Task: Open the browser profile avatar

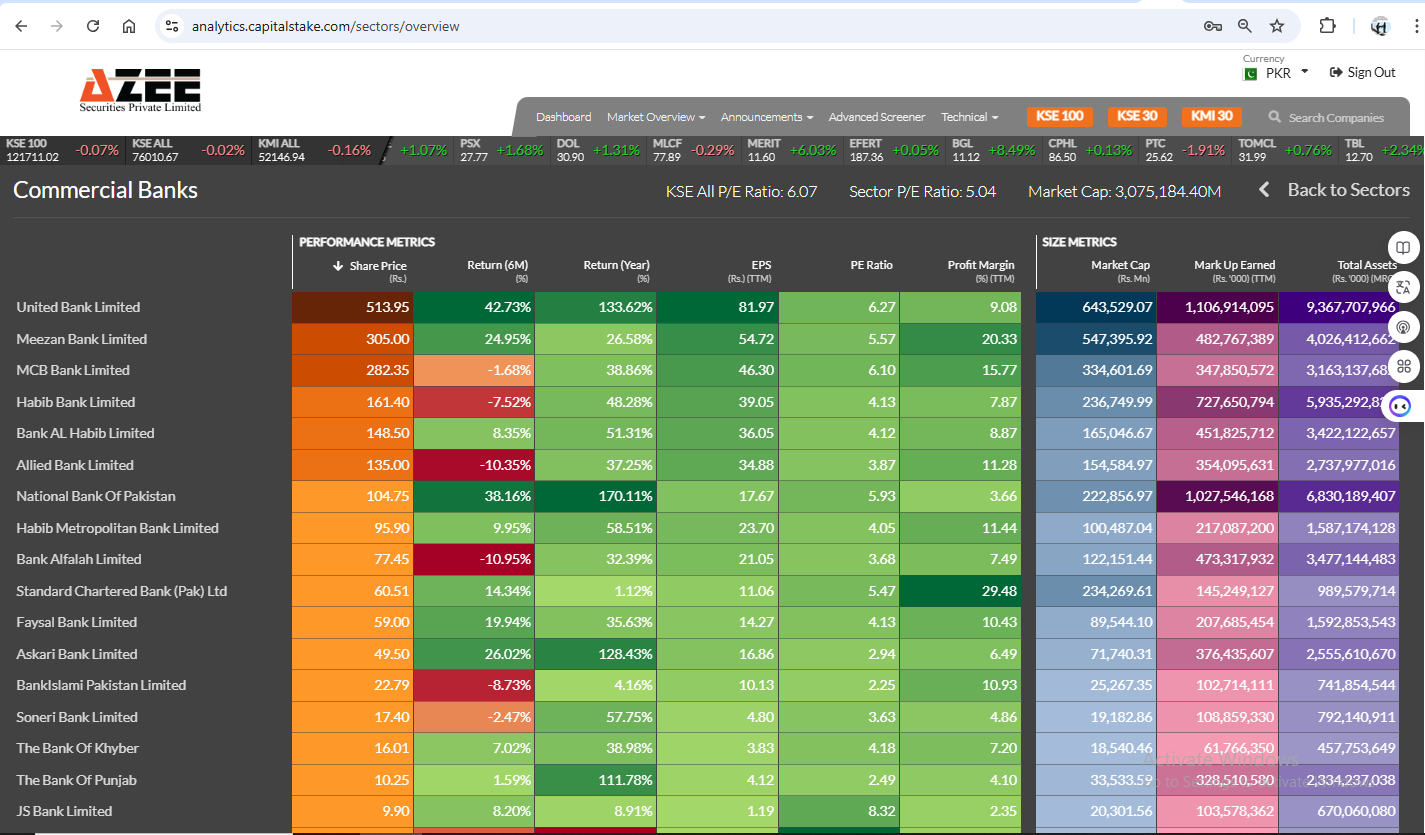Action: 1380,26
